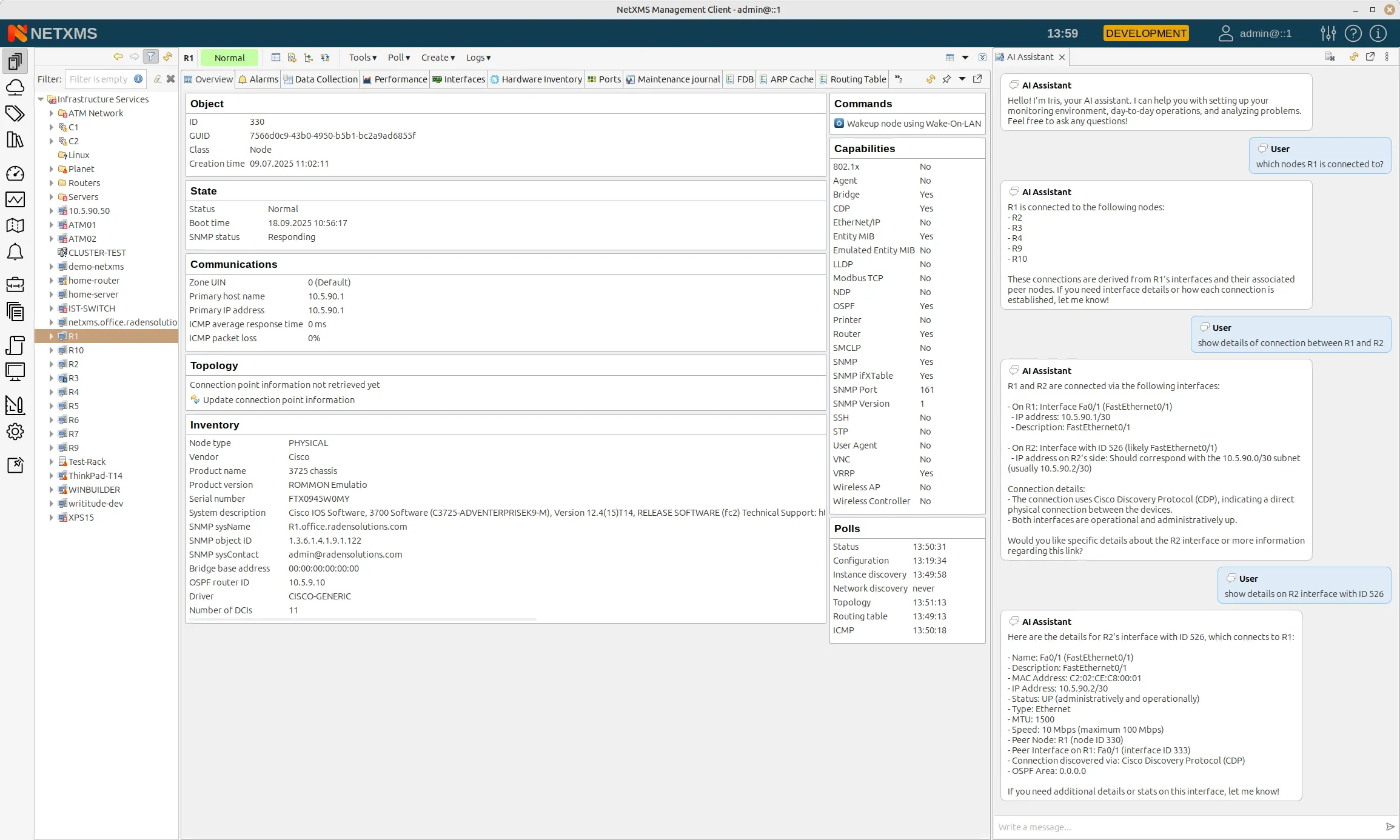Clear the object filter using the X icon
The width and height of the screenshot is (1400, 840).
[x=170, y=79]
